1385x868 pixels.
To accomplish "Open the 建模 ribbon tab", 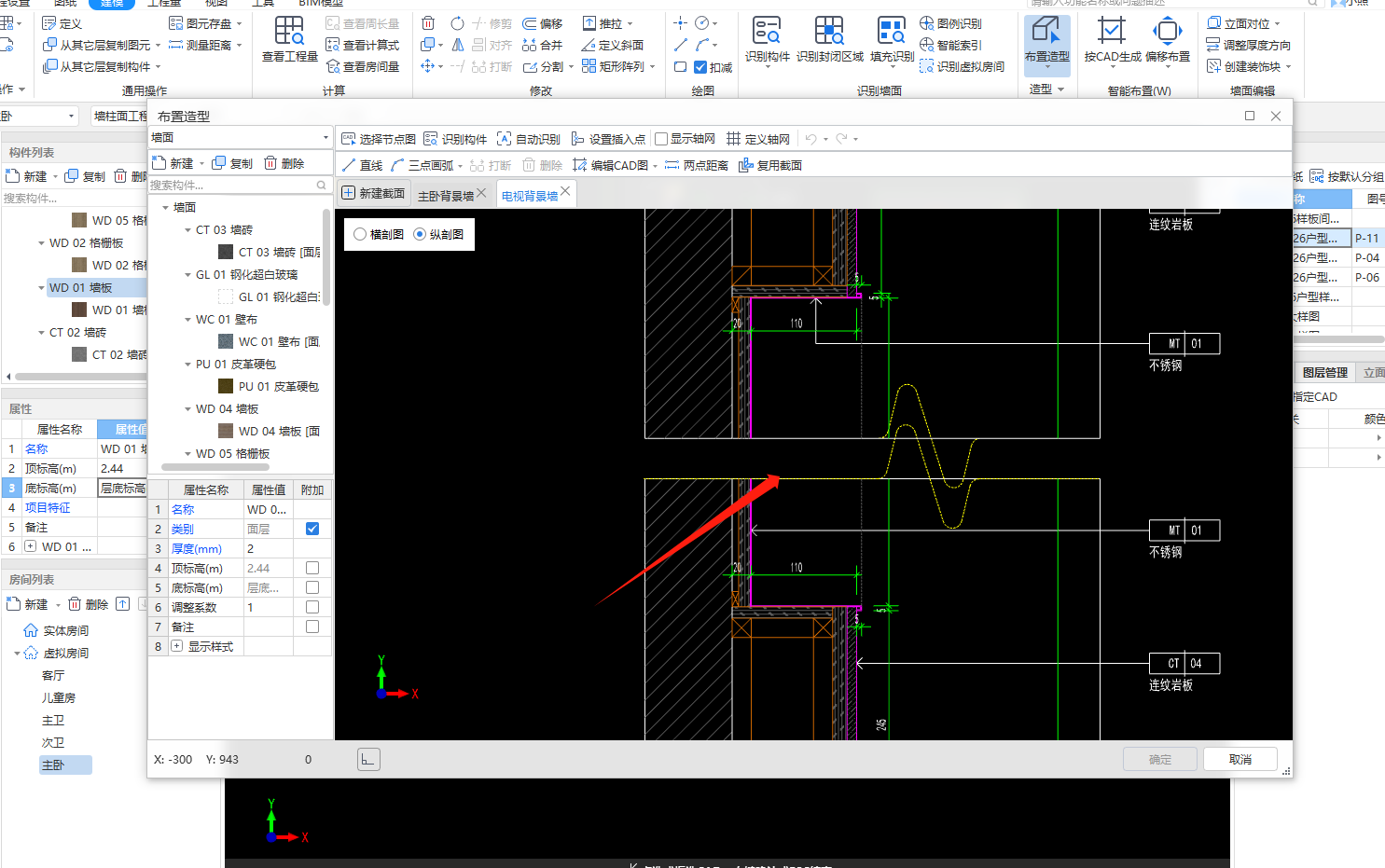I will click(112, 4).
